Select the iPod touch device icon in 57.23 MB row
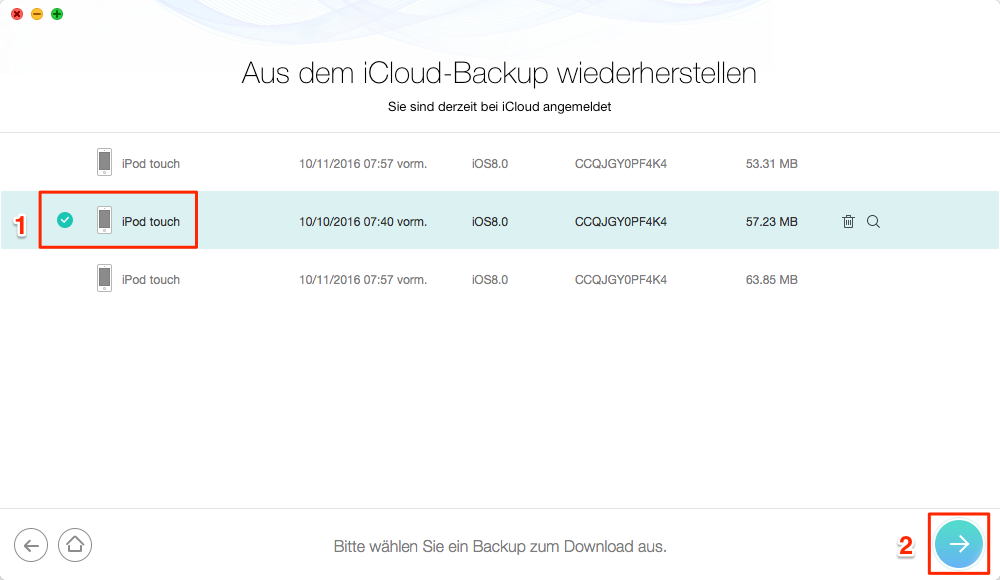Image resolution: width=1000 pixels, height=580 pixels. [105, 220]
